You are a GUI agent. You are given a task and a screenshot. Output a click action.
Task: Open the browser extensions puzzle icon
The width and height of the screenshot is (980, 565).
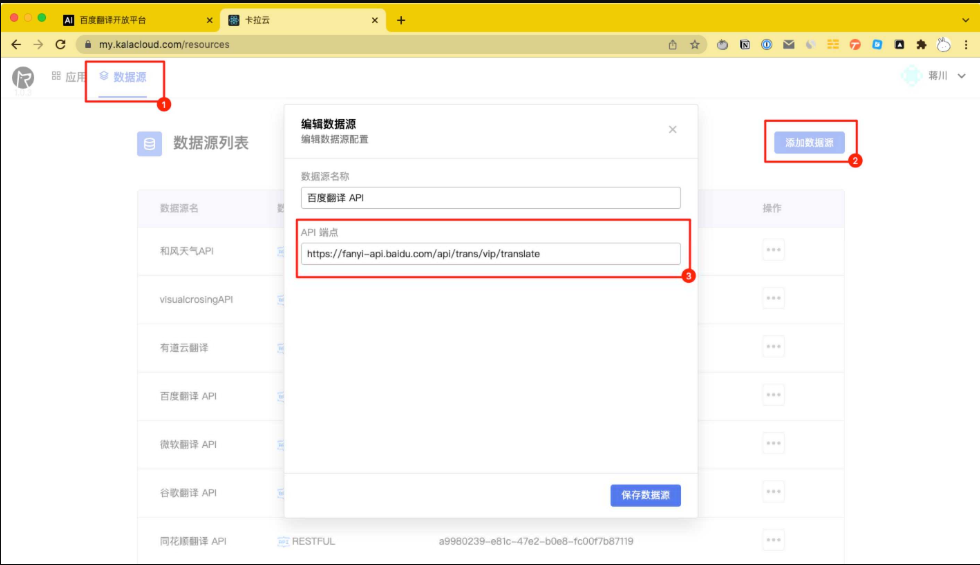[921, 44]
